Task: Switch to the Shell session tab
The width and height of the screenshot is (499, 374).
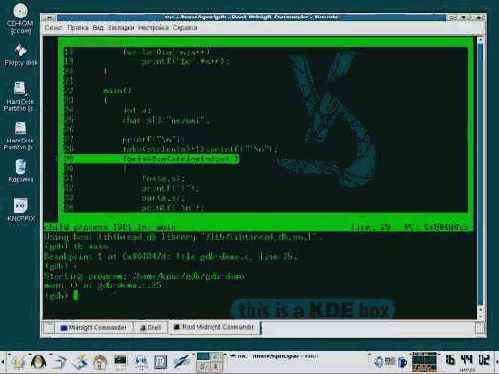Action: (x=151, y=328)
